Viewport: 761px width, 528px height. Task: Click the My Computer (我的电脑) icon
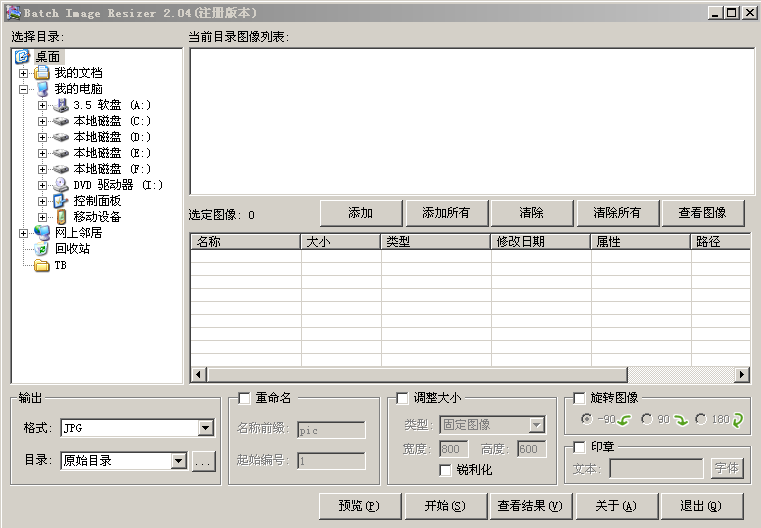coord(42,89)
